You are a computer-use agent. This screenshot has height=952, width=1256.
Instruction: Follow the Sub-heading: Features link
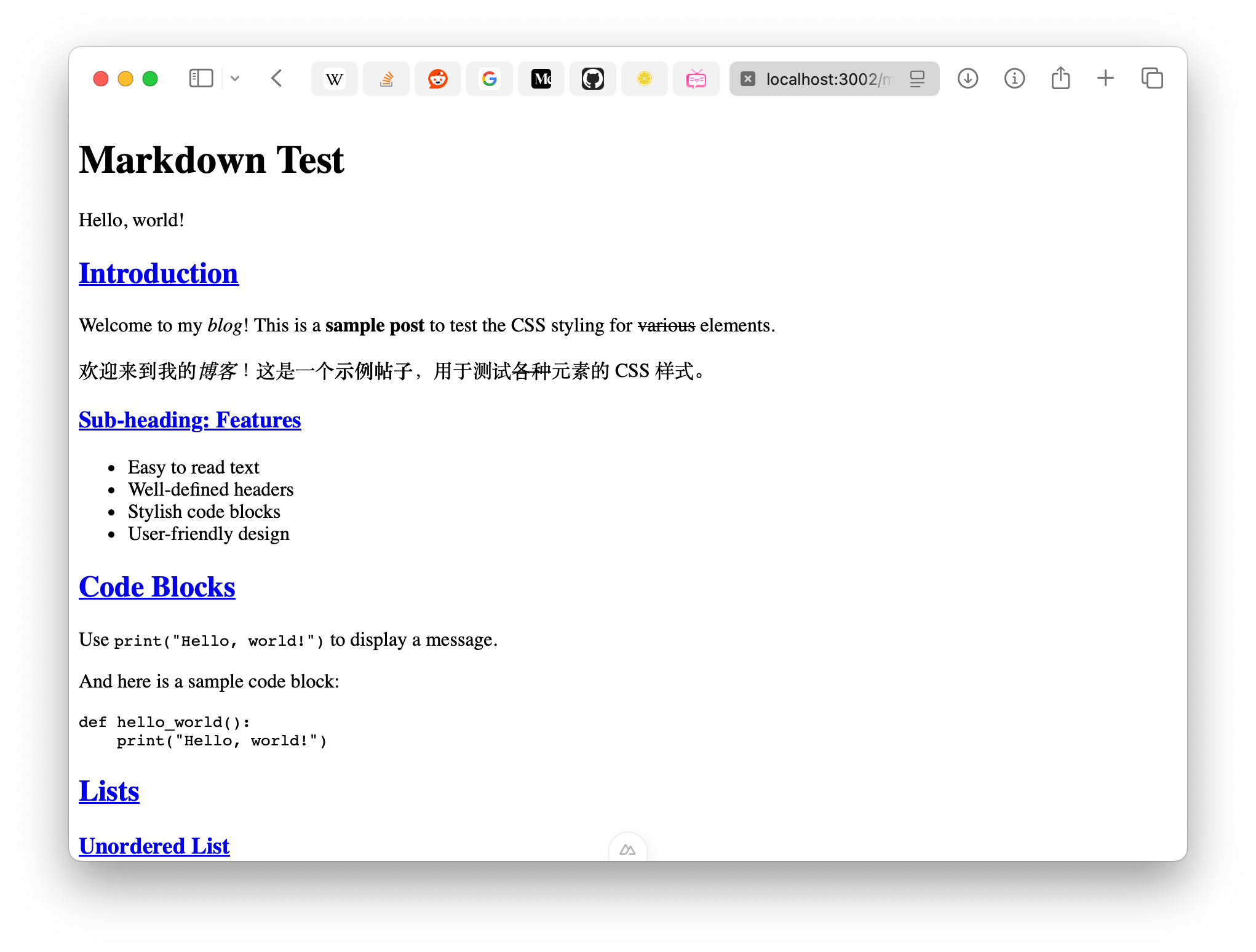(x=190, y=420)
